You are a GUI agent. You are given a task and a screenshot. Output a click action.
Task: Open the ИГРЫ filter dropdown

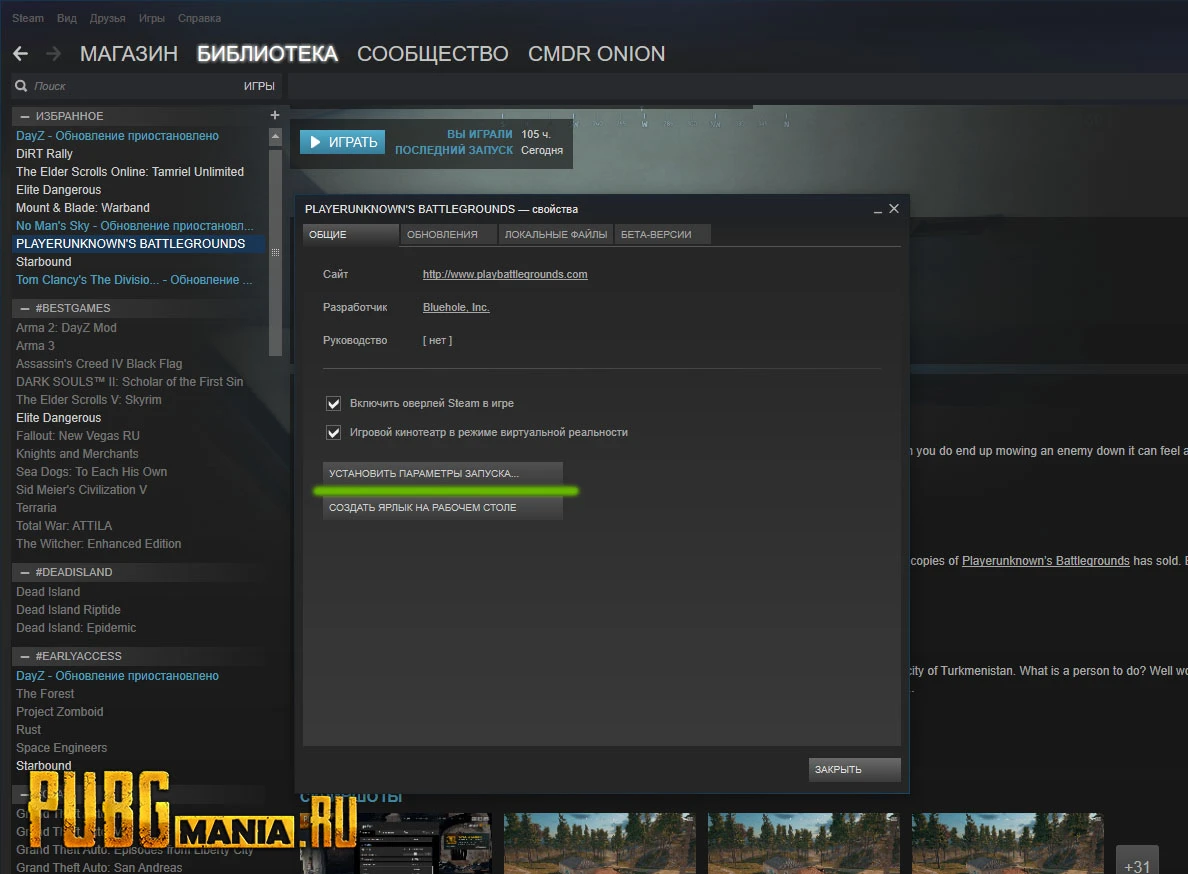pos(260,86)
